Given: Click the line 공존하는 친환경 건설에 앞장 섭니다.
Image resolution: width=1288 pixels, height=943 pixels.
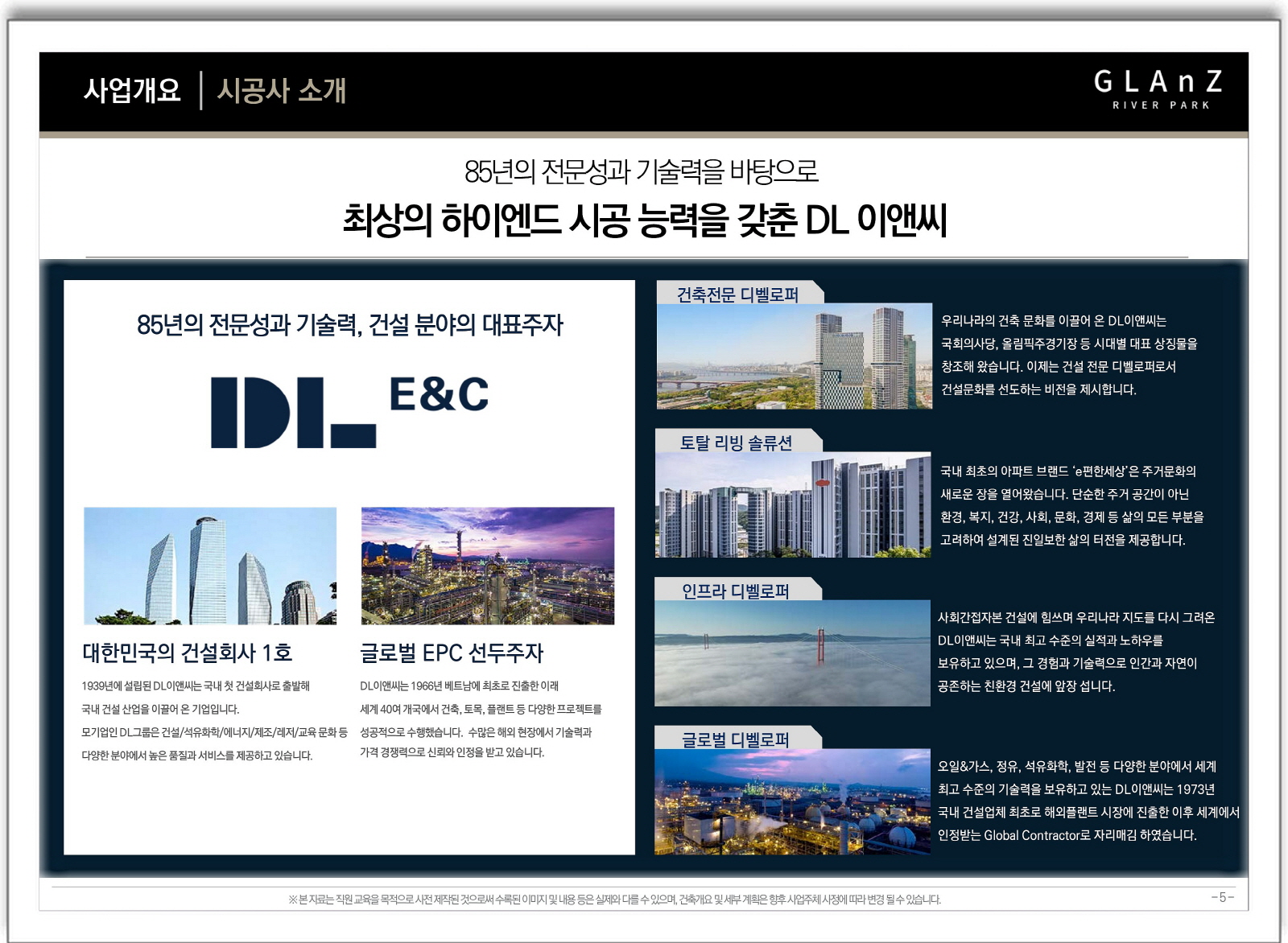Looking at the screenshot, I should [1026, 686].
